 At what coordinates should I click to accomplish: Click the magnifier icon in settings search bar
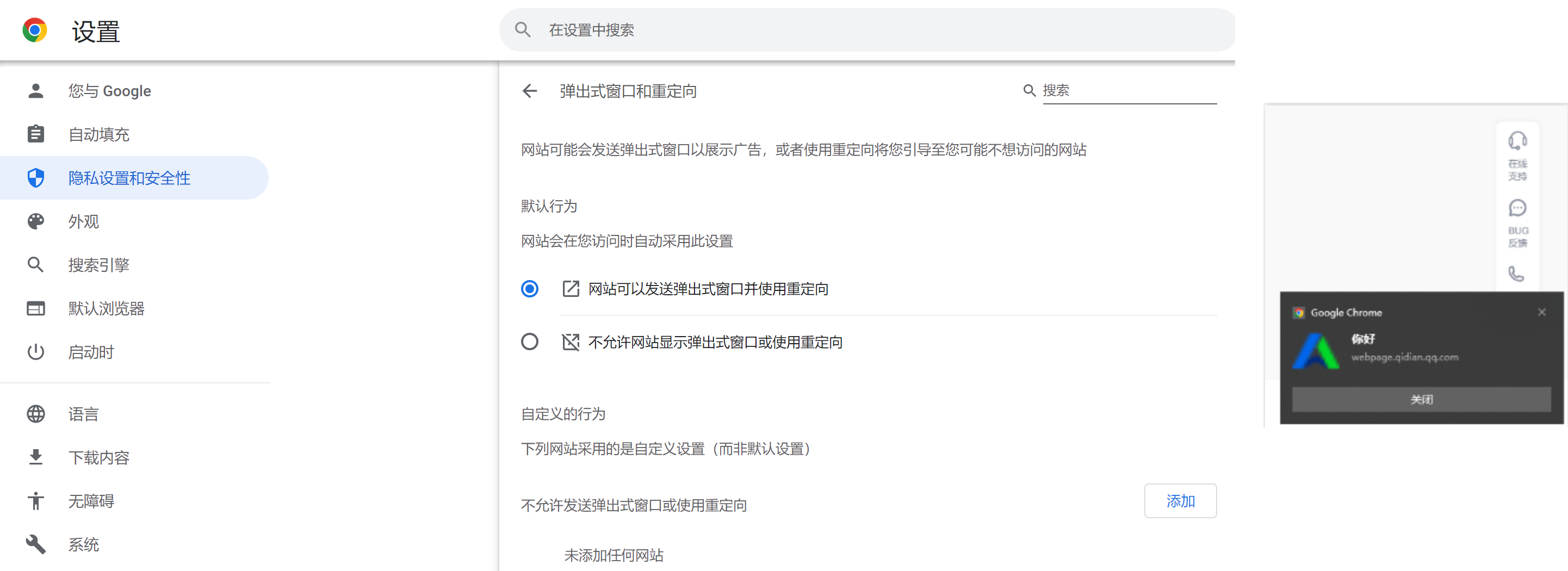(x=522, y=30)
